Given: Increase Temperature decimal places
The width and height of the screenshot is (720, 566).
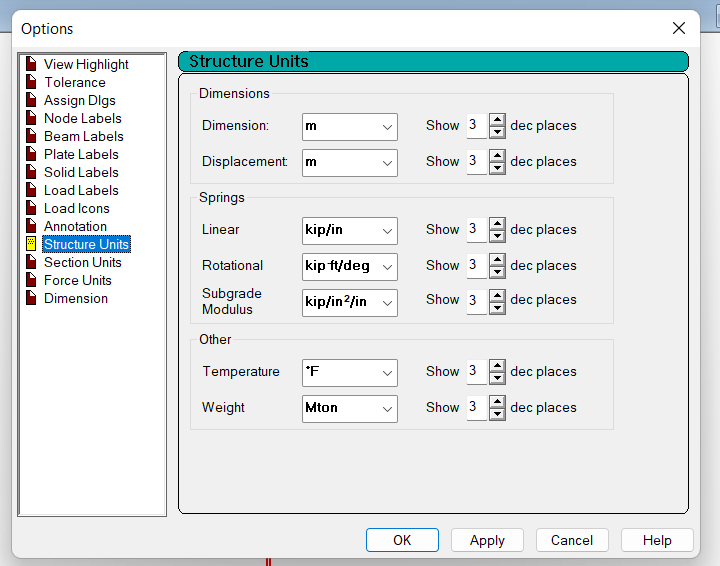Looking at the screenshot, I should pyautogui.click(x=497, y=365).
